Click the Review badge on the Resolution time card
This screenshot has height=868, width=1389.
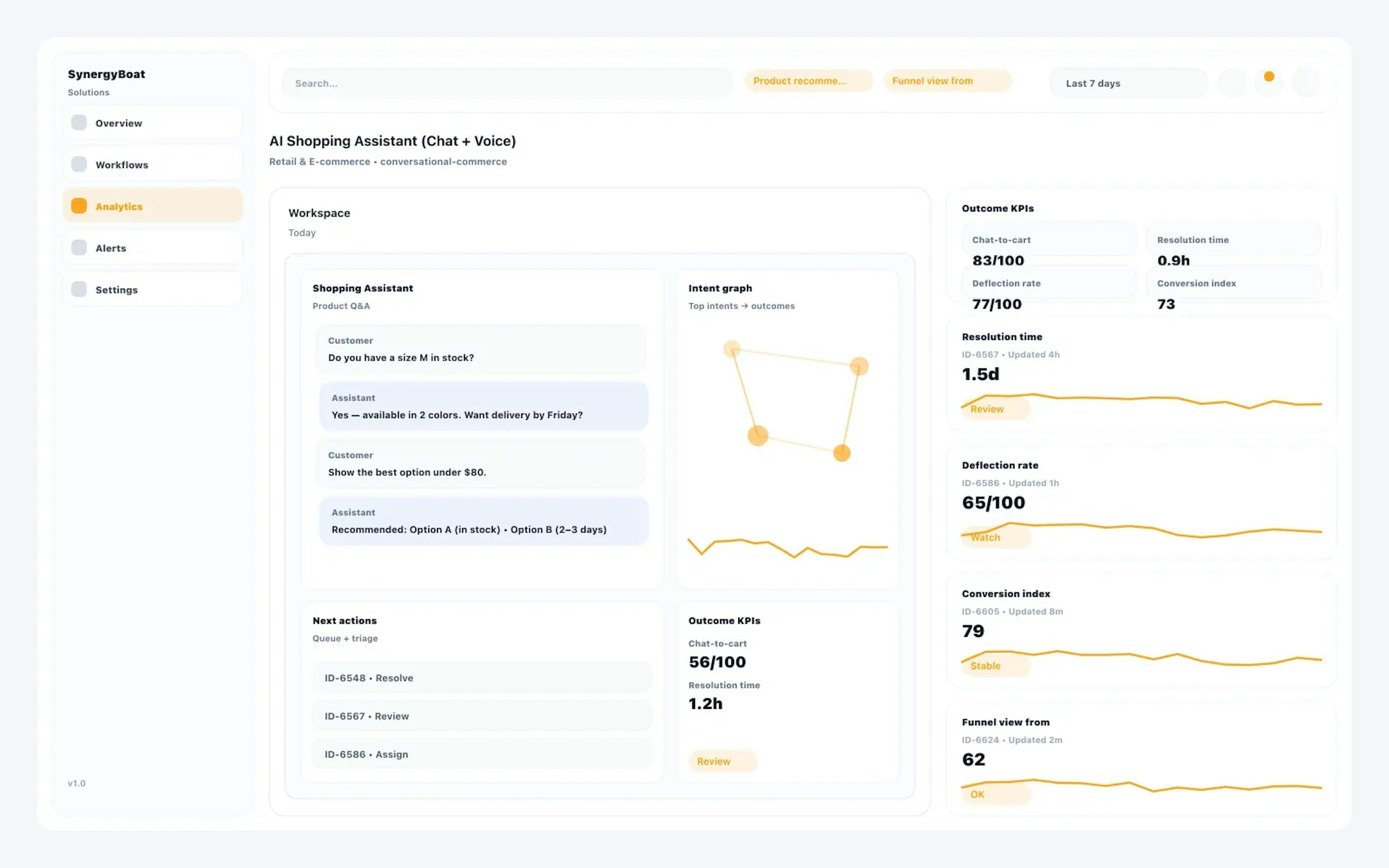pos(995,409)
